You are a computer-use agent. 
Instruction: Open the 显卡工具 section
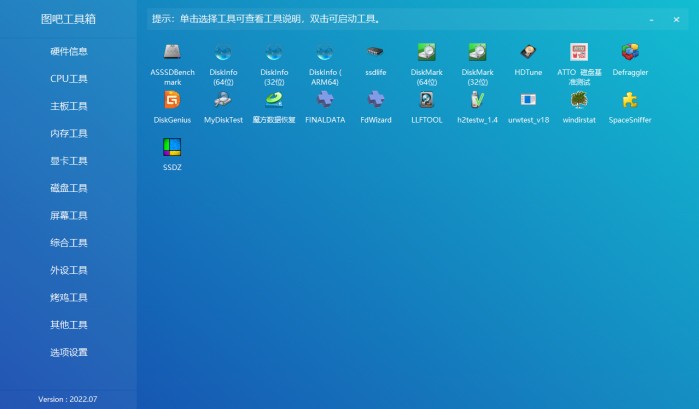(x=69, y=161)
